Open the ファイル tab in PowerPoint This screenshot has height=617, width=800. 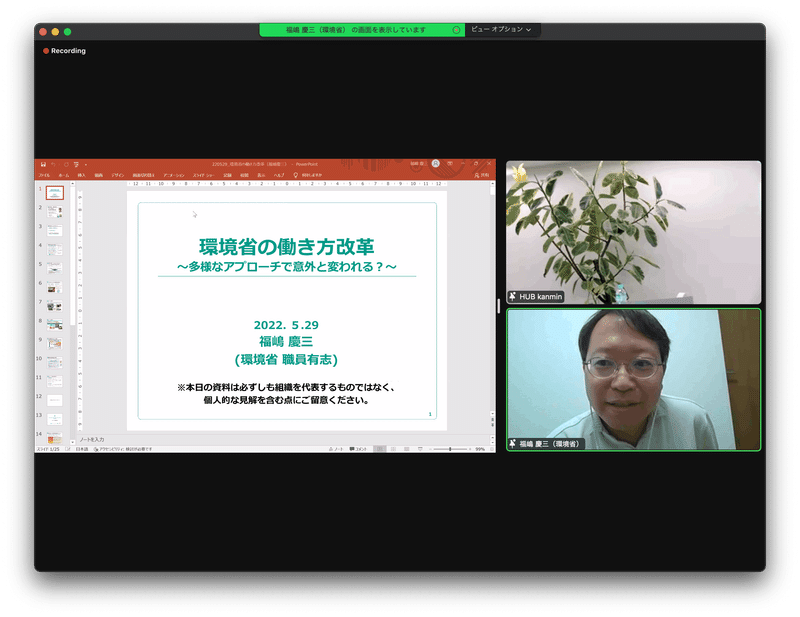(44, 175)
